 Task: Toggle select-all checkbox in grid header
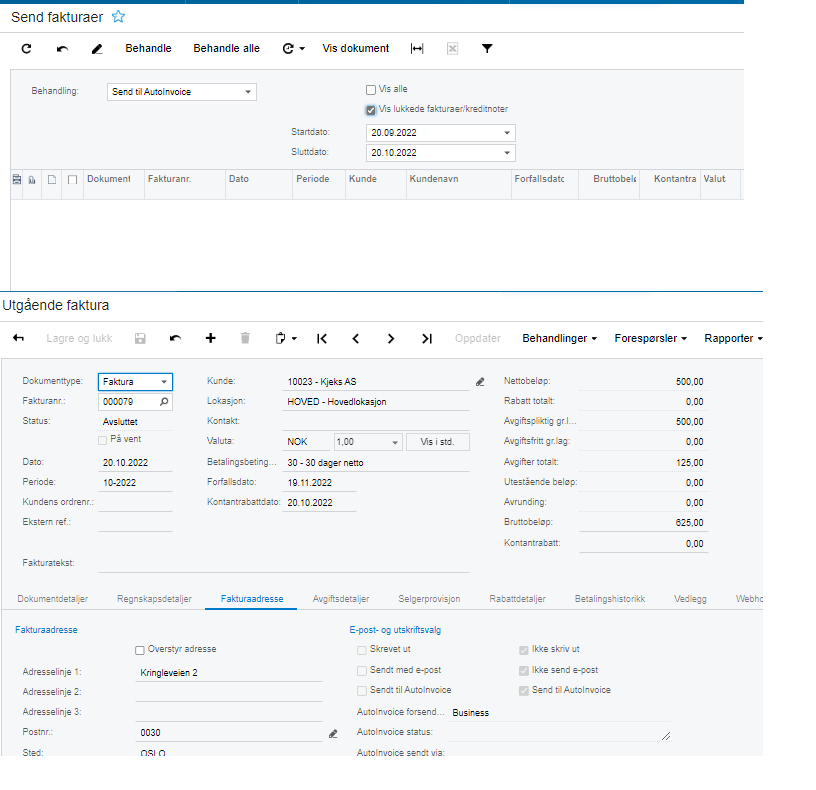pos(72,180)
